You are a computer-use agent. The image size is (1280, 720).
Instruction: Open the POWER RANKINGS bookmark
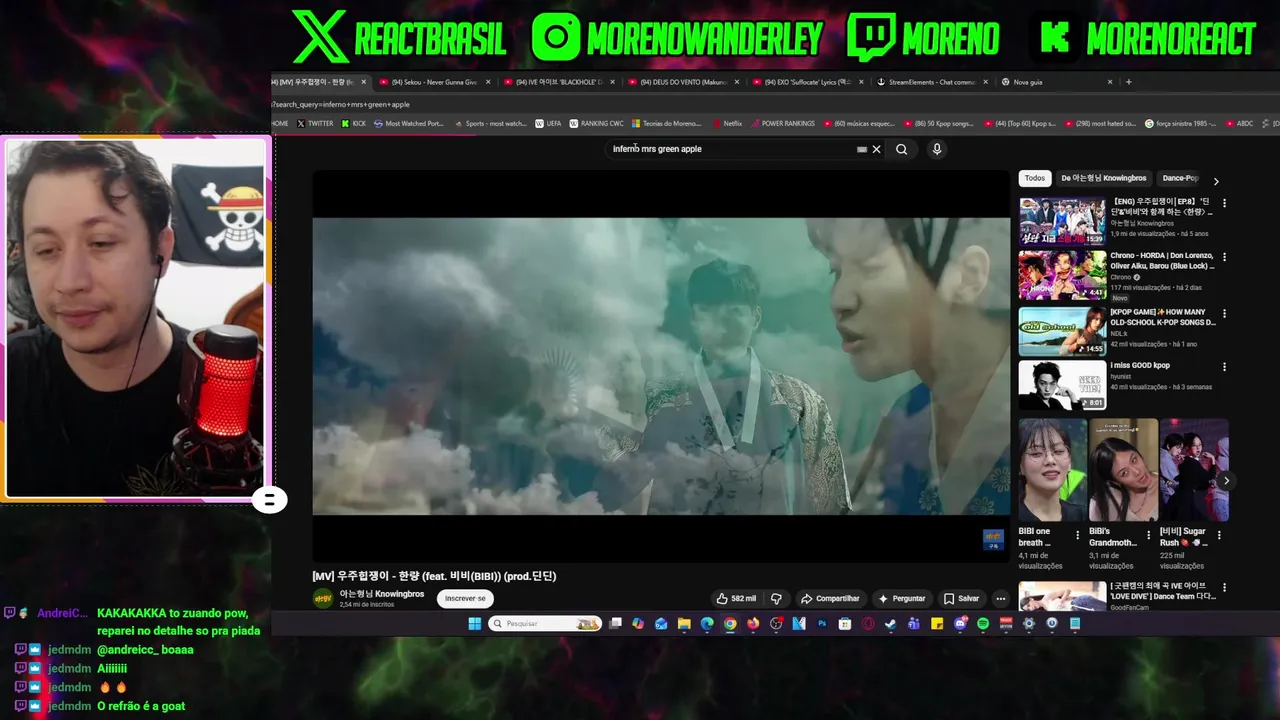click(783, 124)
